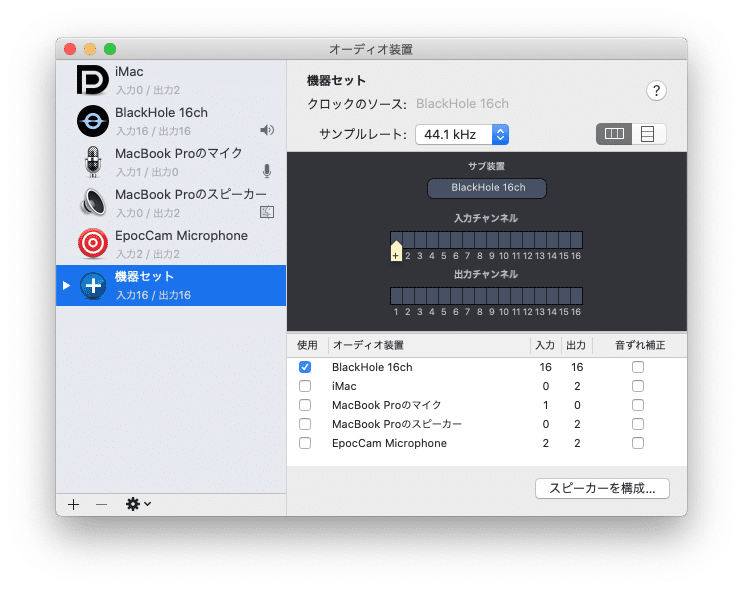Enable 使用 checkbox for iMac

[305, 386]
